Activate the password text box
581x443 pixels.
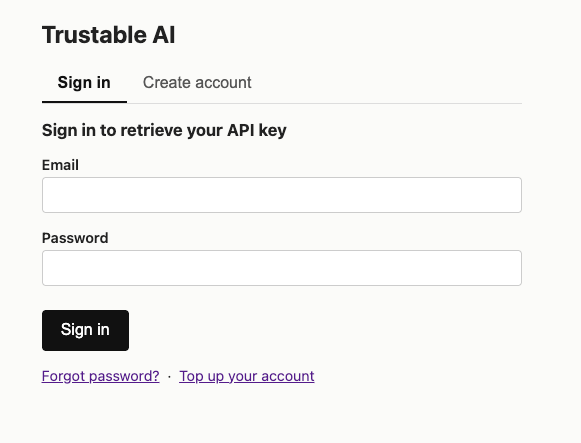click(282, 268)
